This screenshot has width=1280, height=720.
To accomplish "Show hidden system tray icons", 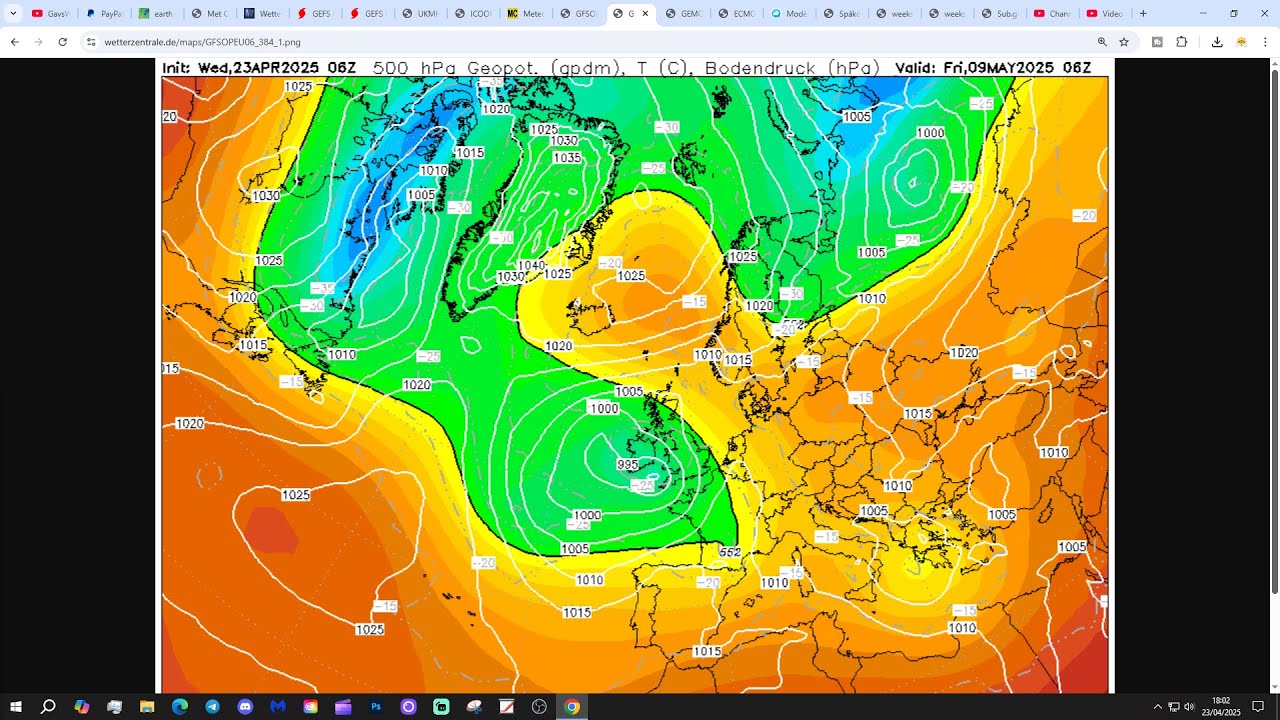I will pyautogui.click(x=1158, y=707).
